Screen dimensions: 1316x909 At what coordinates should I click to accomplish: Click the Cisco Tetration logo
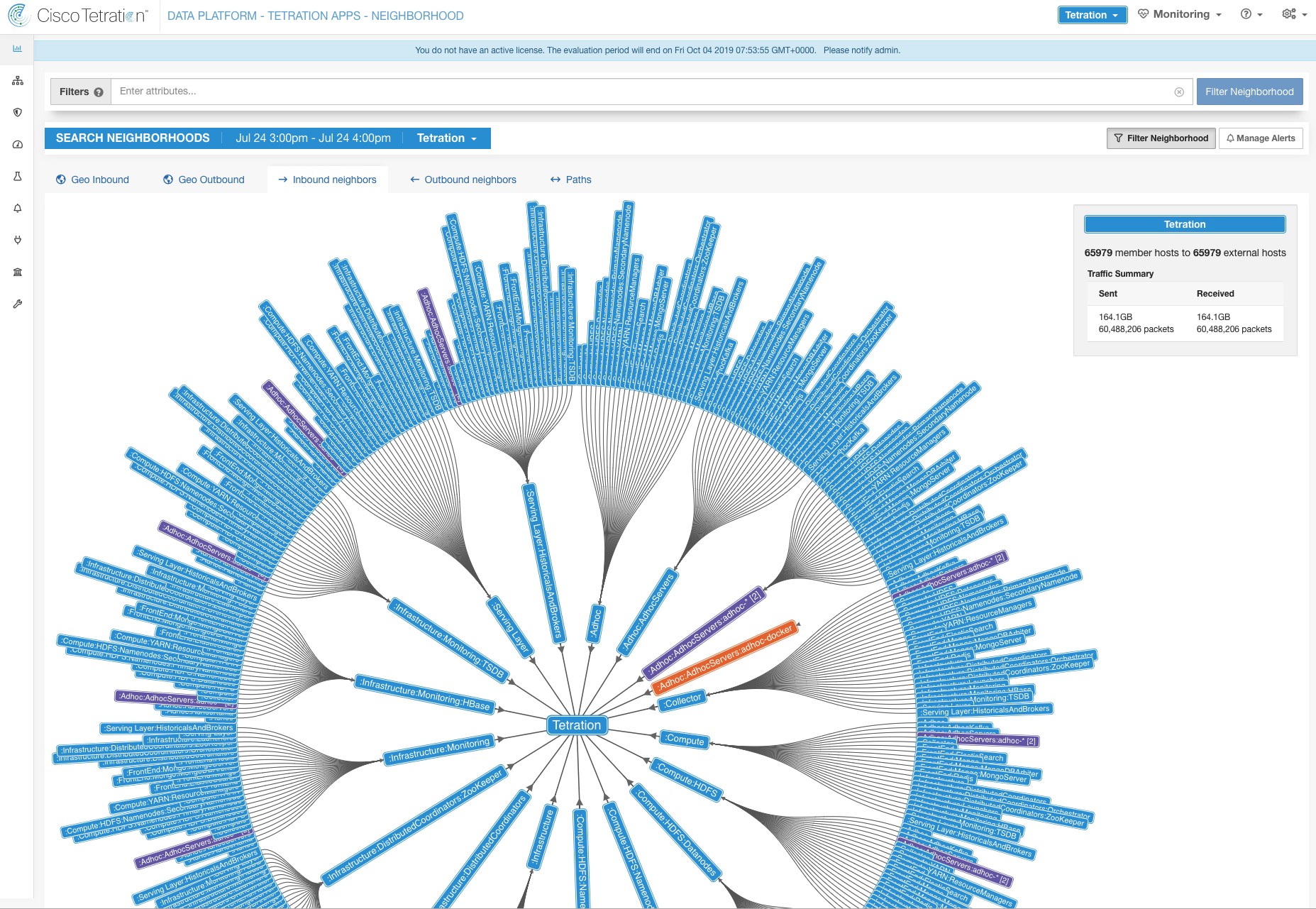(78, 16)
